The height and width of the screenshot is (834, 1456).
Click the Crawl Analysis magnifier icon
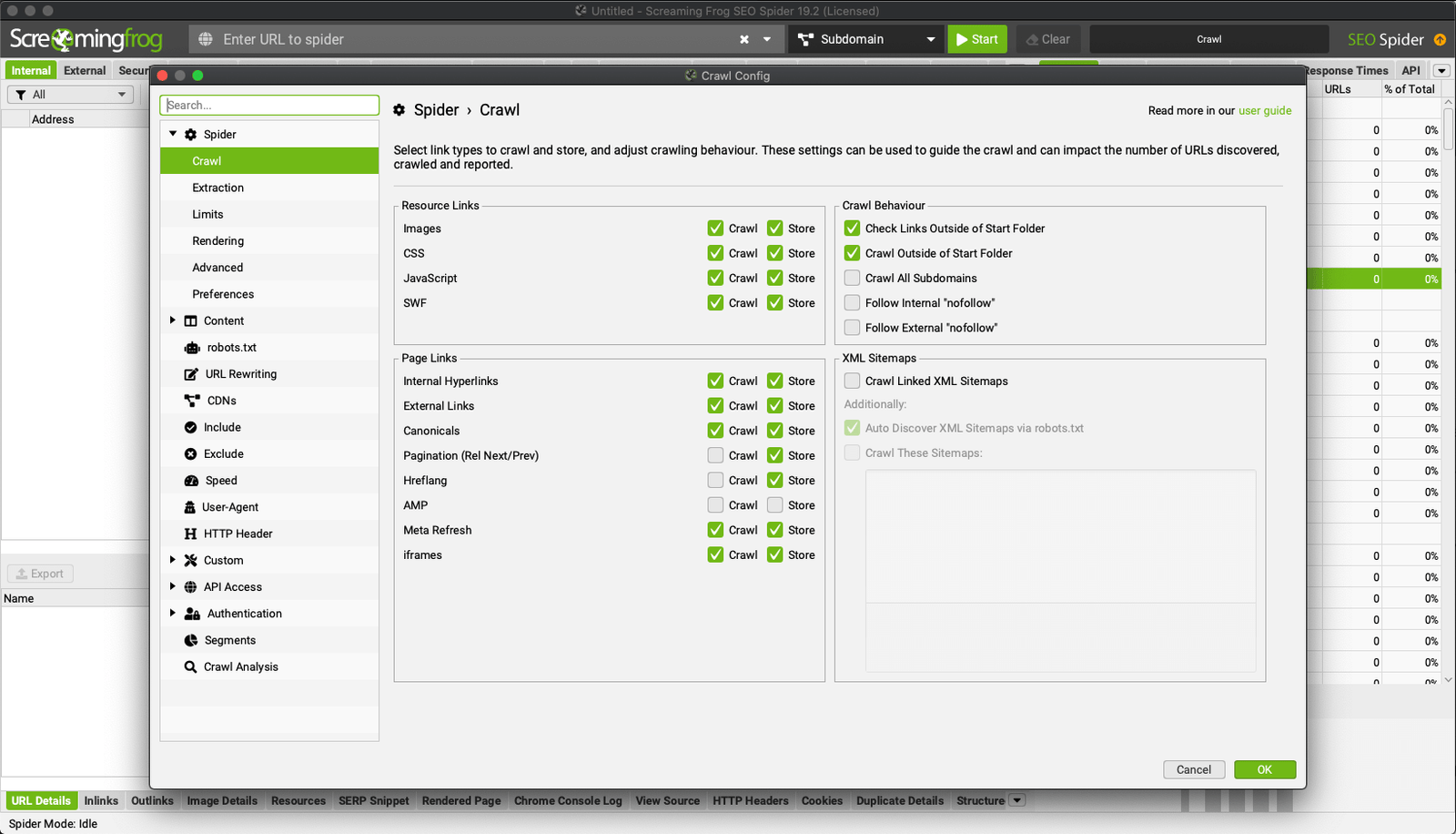pyautogui.click(x=190, y=667)
